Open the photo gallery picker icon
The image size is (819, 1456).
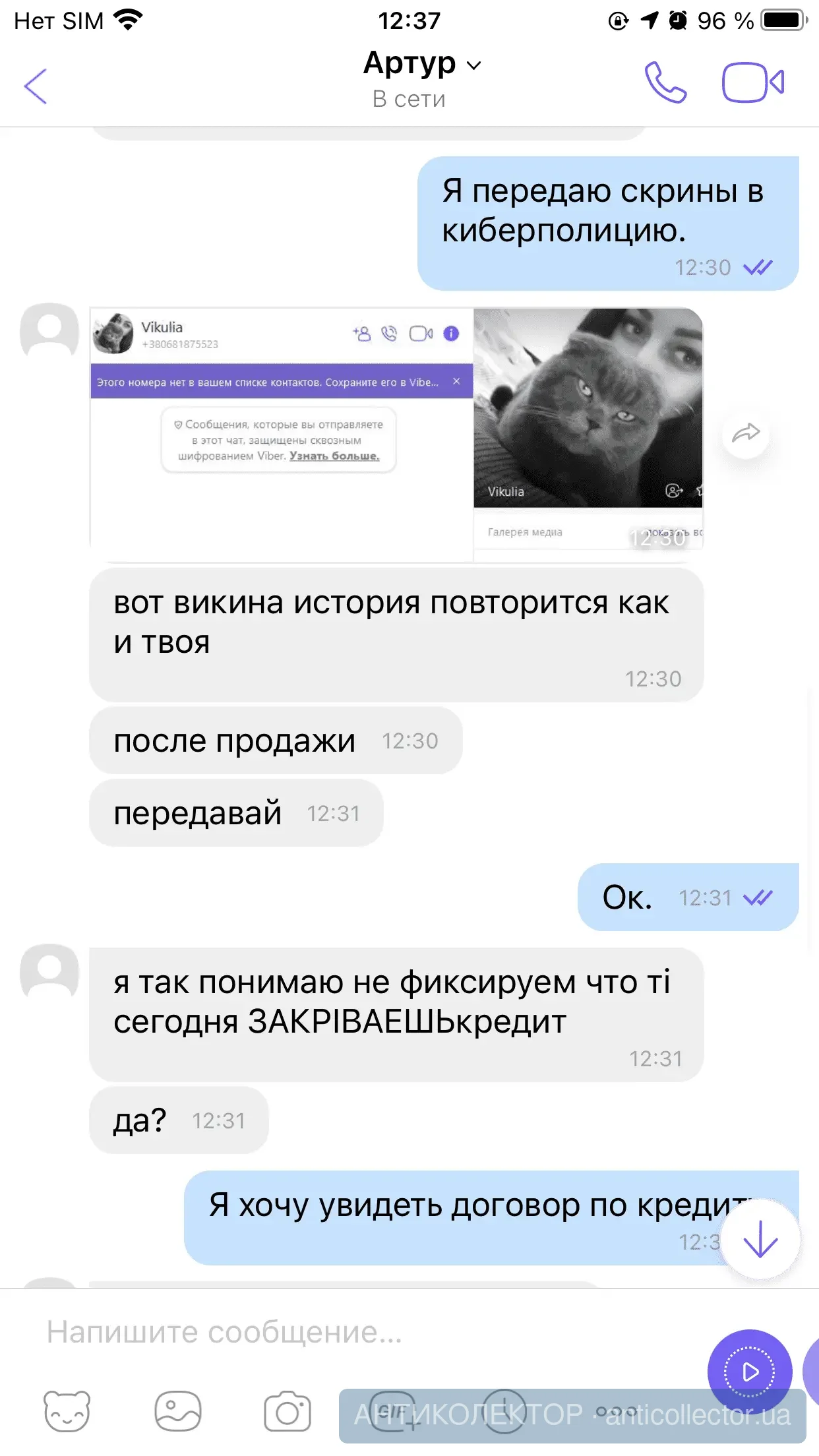[177, 1411]
